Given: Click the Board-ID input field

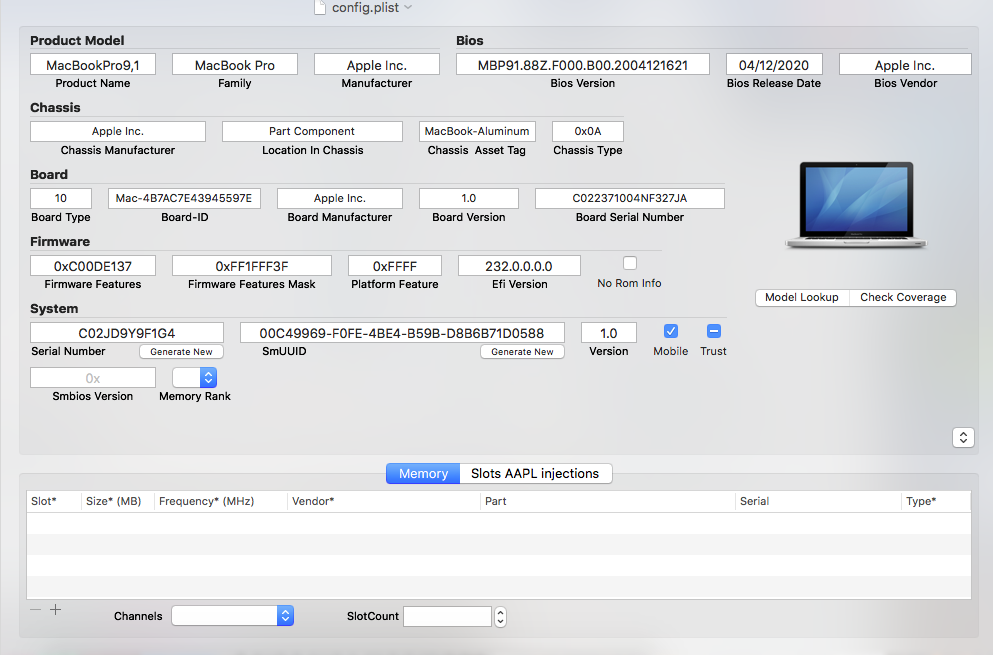Looking at the screenshot, I should pos(184,198).
